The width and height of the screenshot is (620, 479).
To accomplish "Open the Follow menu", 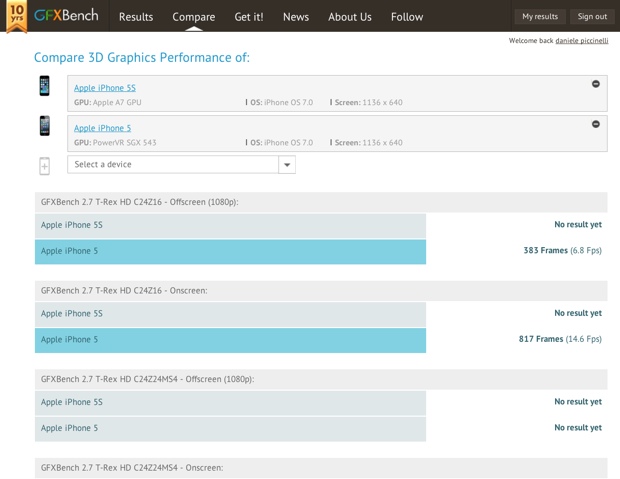I will (407, 17).
